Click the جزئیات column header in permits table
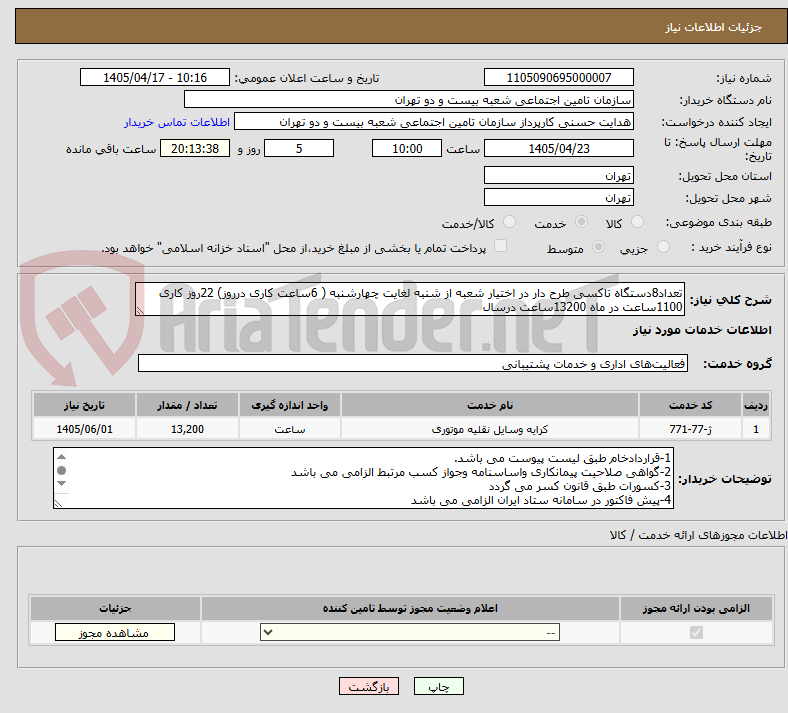Viewport: 788px width, 713px height. [115, 608]
